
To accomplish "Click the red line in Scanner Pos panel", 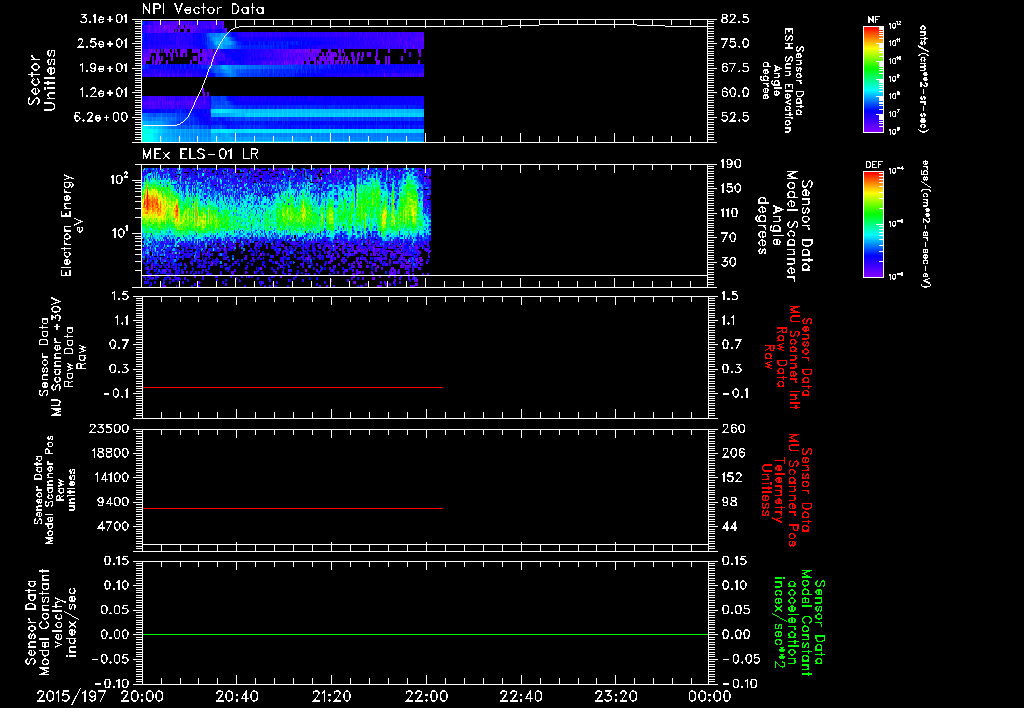I will point(293,508).
